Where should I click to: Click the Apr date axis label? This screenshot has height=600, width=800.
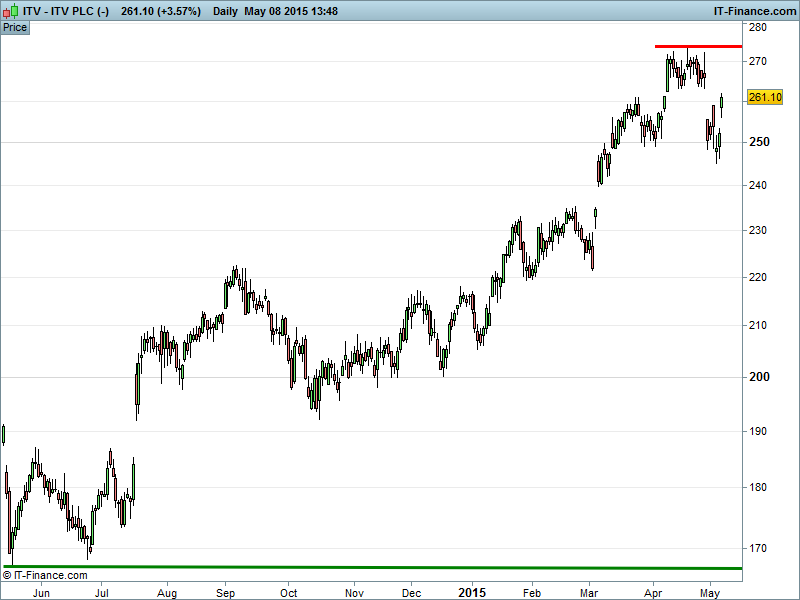(x=653, y=593)
